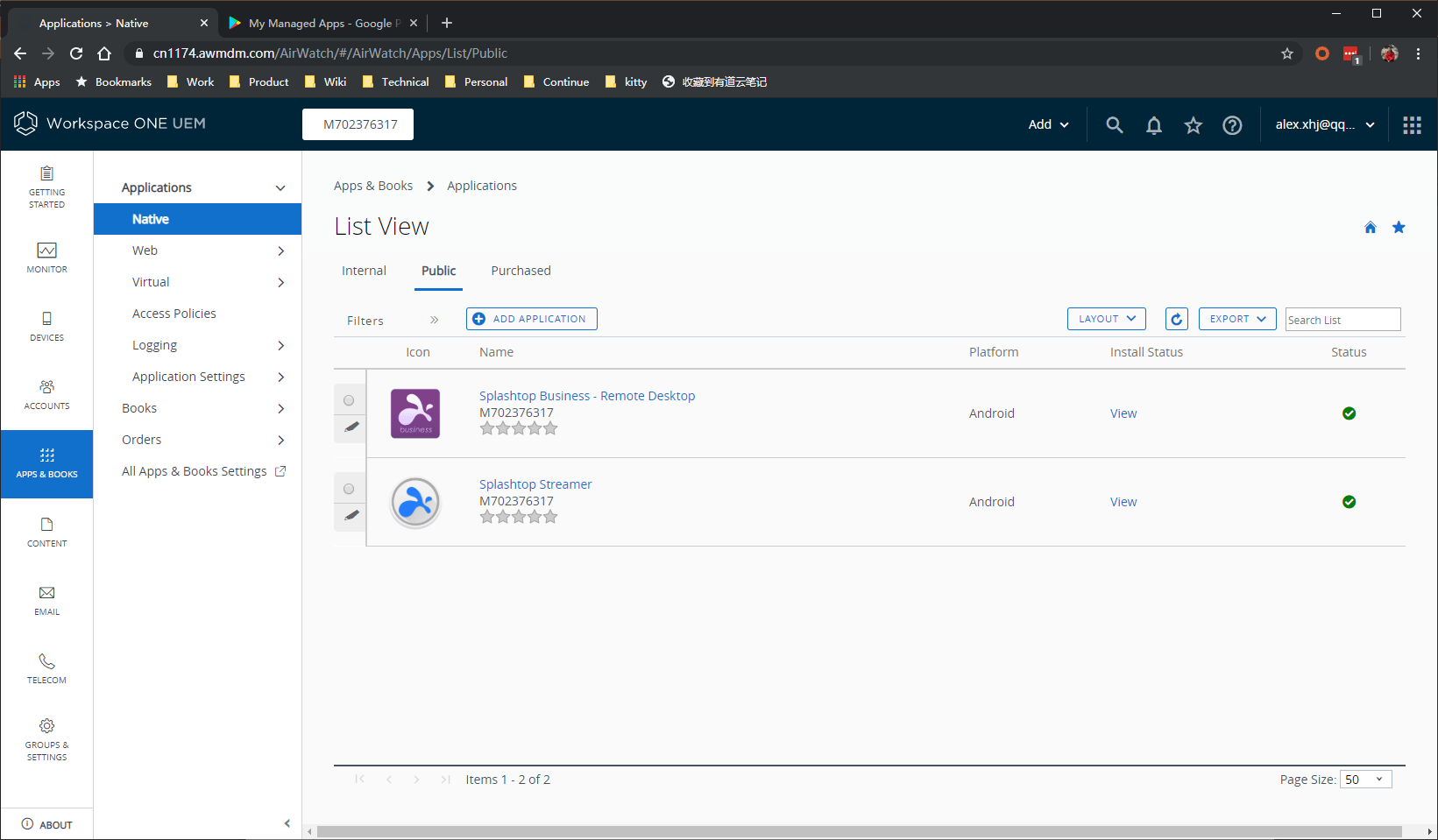Screen dimensions: 1438x840
Task: Select the radio button for Splashtop Streamer
Action: pos(349,488)
